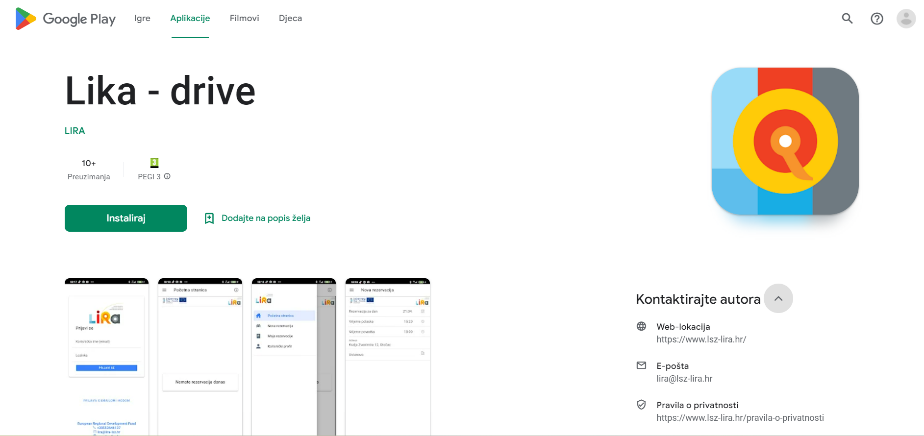Click Dodajte na popis želja

click(266, 219)
